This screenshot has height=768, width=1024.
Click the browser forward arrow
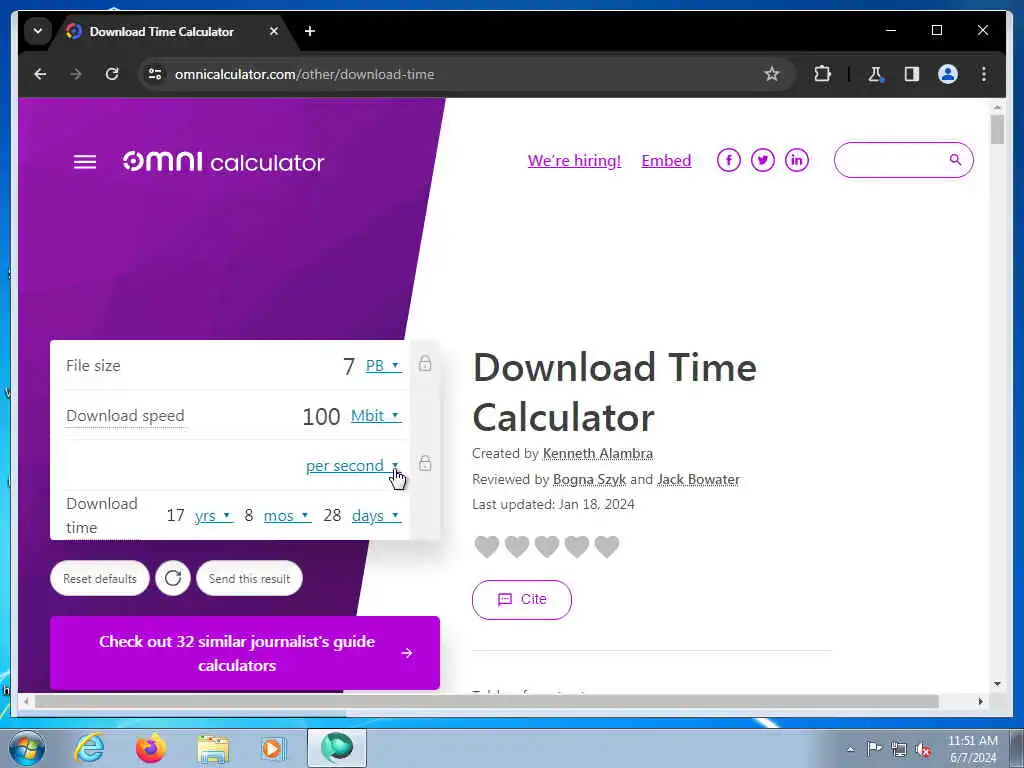pyautogui.click(x=76, y=74)
